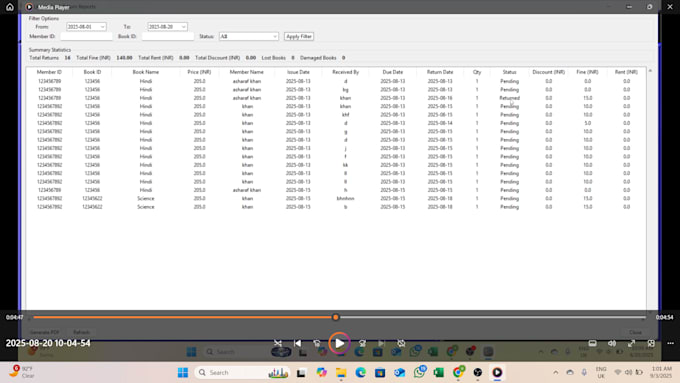The width and height of the screenshot is (680, 383).
Task: Open the Windows Start menu
Action: (x=183, y=373)
